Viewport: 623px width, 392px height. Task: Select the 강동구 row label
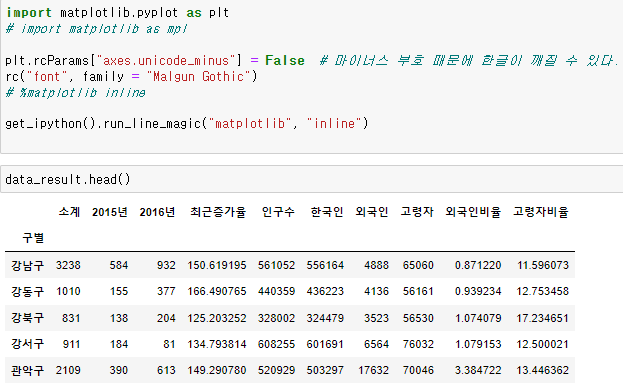tap(27, 291)
